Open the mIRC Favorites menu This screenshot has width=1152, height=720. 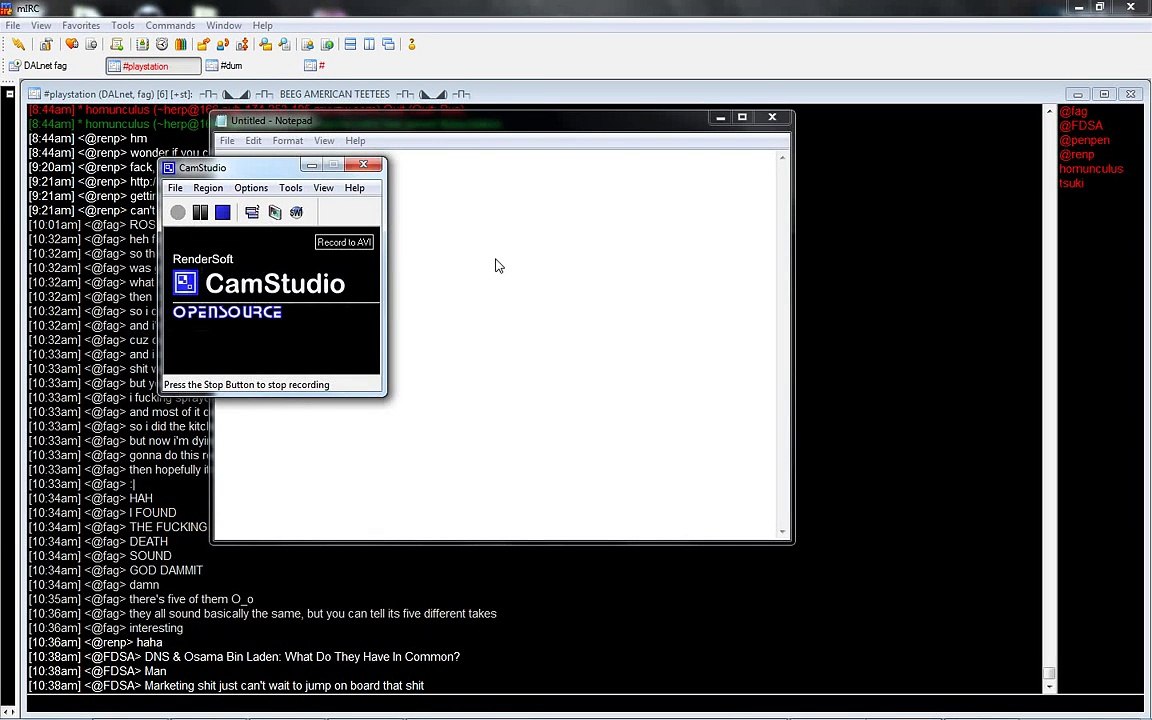(x=81, y=26)
